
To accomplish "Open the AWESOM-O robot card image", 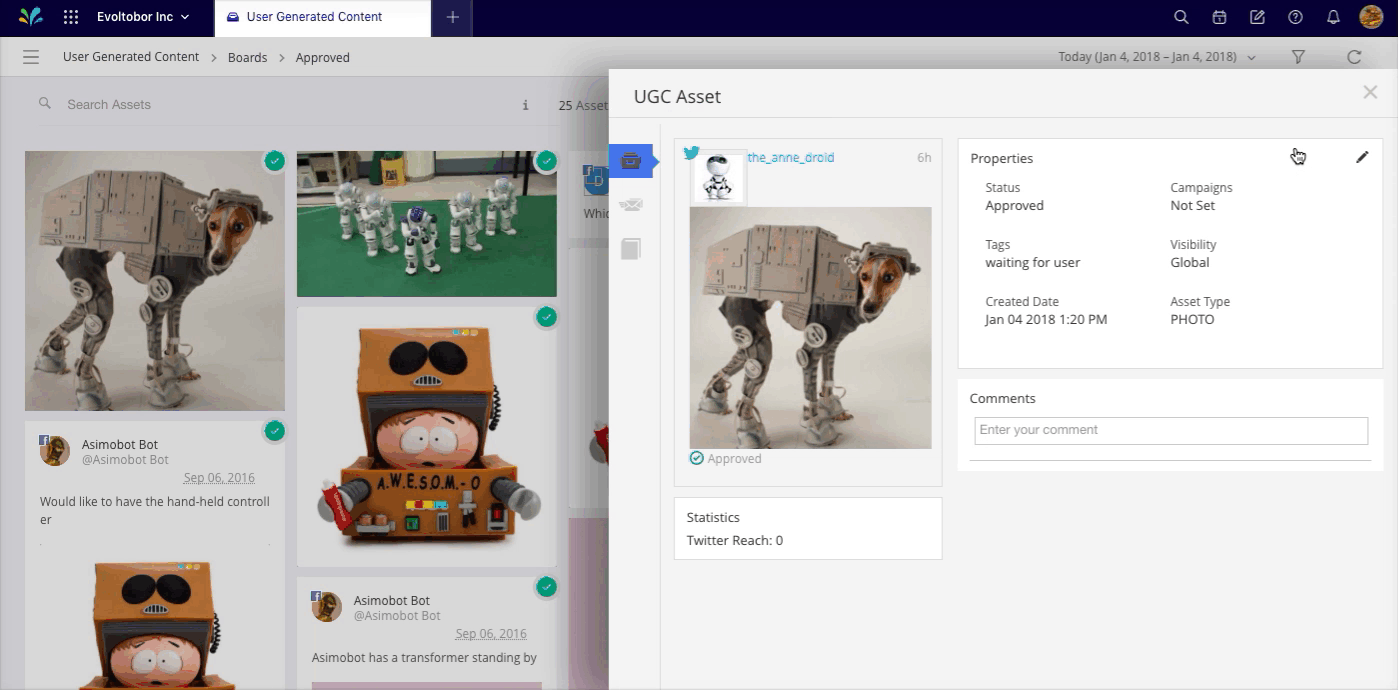I will pyautogui.click(x=427, y=437).
